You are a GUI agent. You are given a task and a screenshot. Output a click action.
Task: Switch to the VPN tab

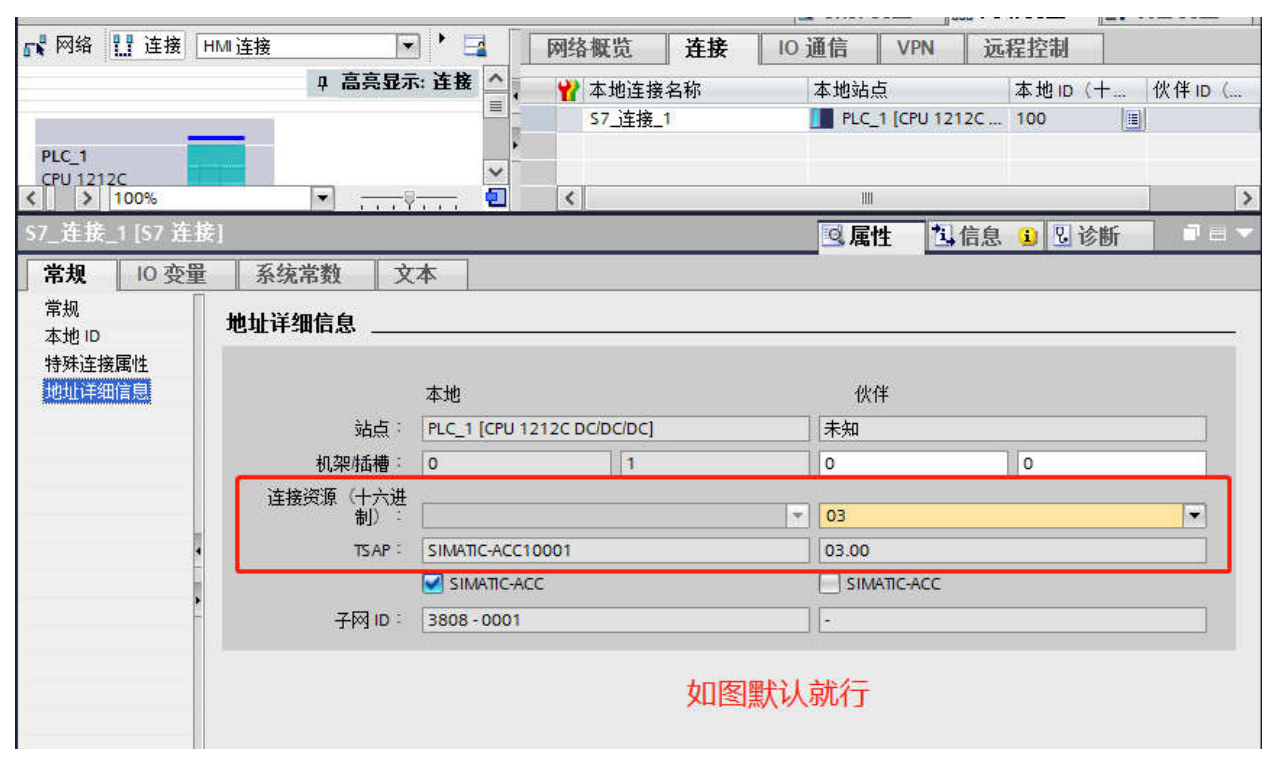pyautogui.click(x=917, y=48)
